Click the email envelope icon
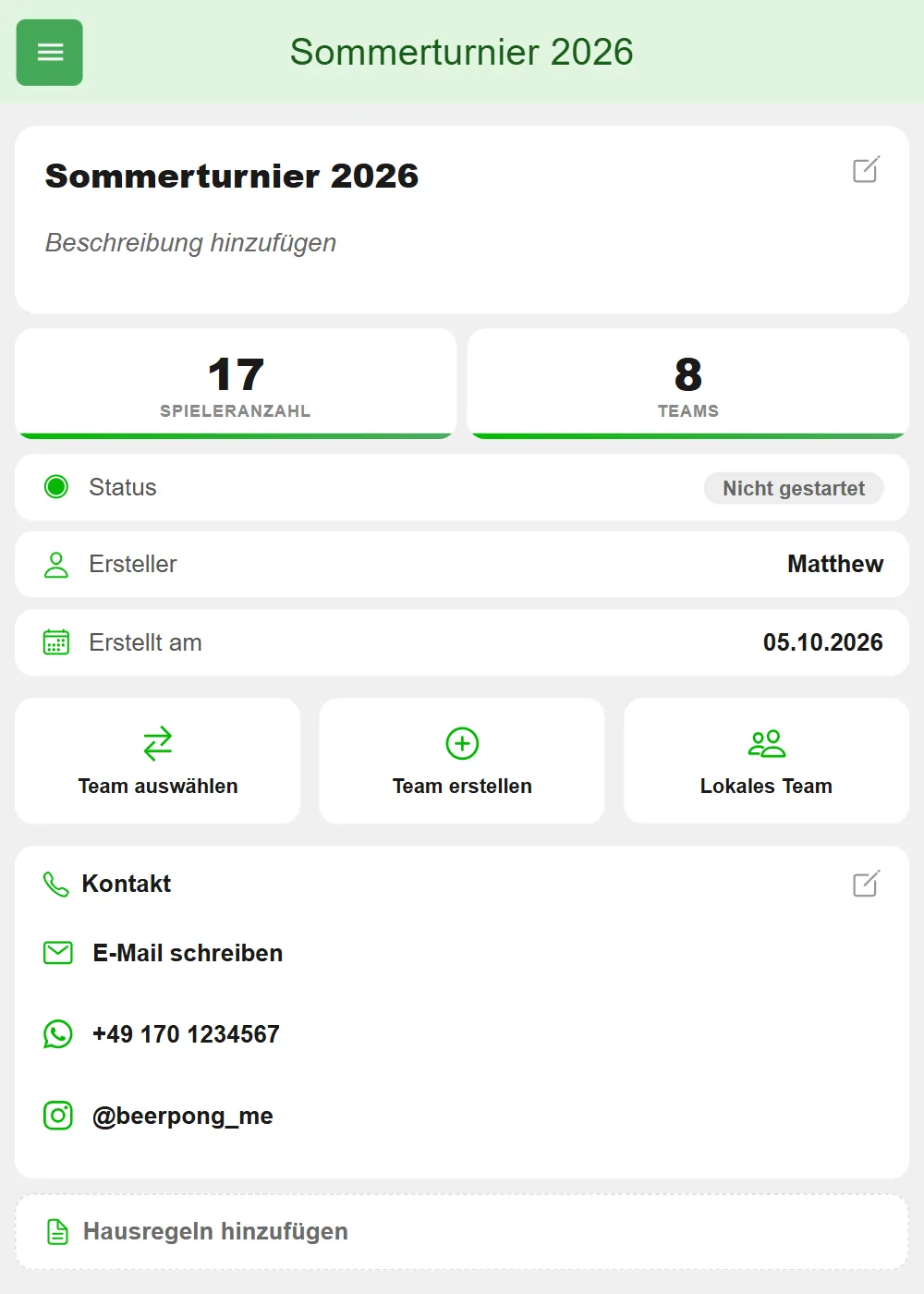The image size is (924, 1294). pos(58,953)
